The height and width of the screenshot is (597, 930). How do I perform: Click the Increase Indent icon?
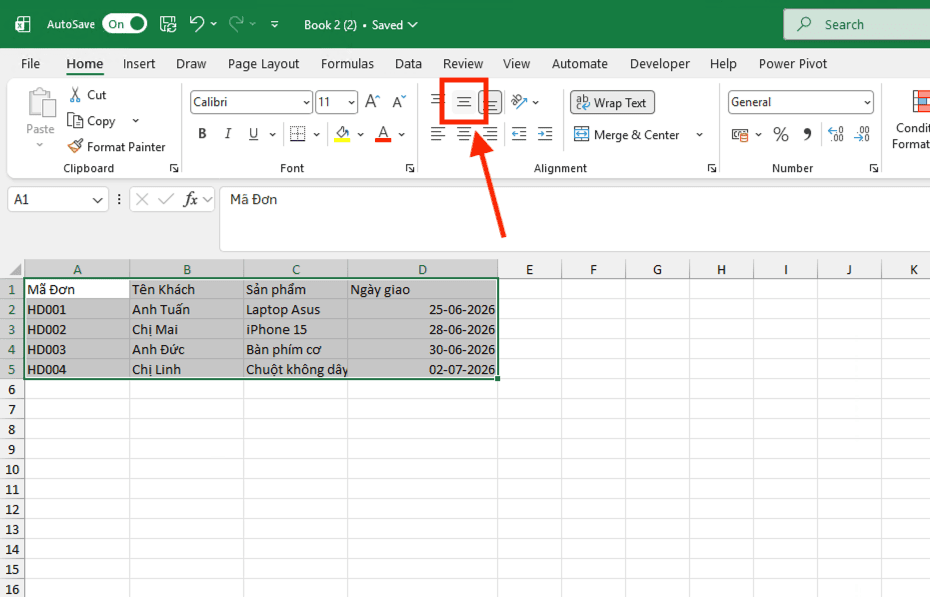coord(544,135)
